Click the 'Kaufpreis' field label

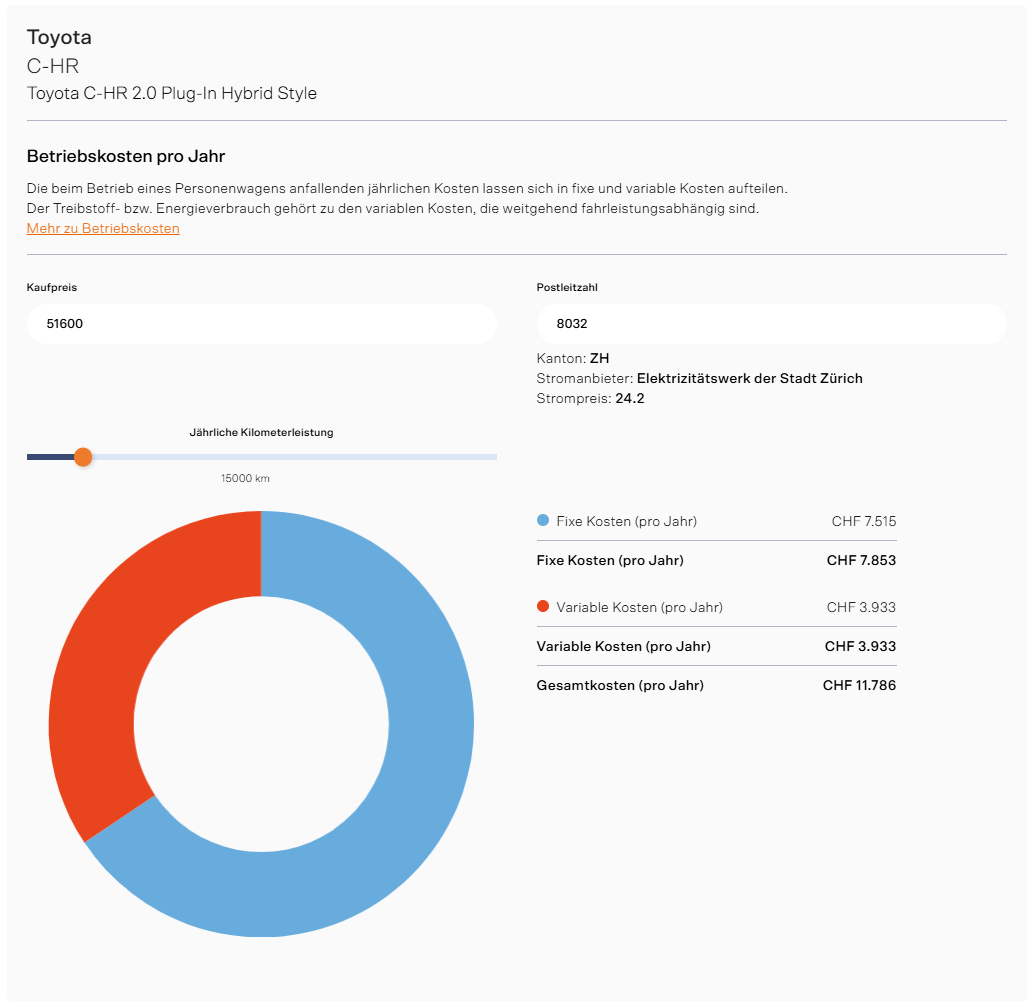(51, 288)
